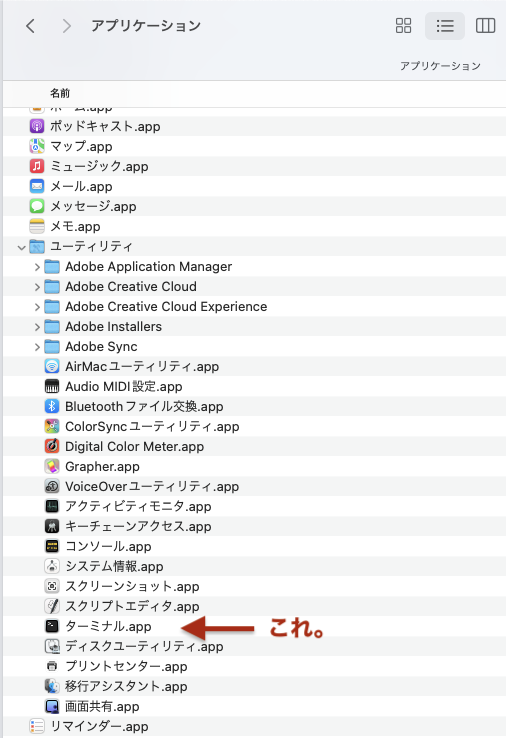Click the アクティビティモニタ.app icon
The width and height of the screenshot is (506, 738).
[52, 506]
